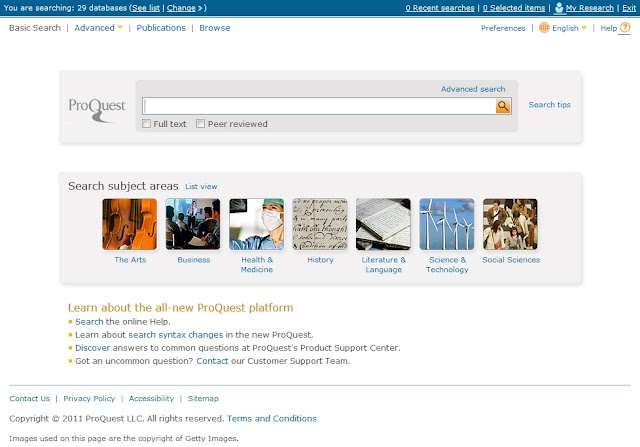Click the Contact Customer Support link

(x=212, y=361)
